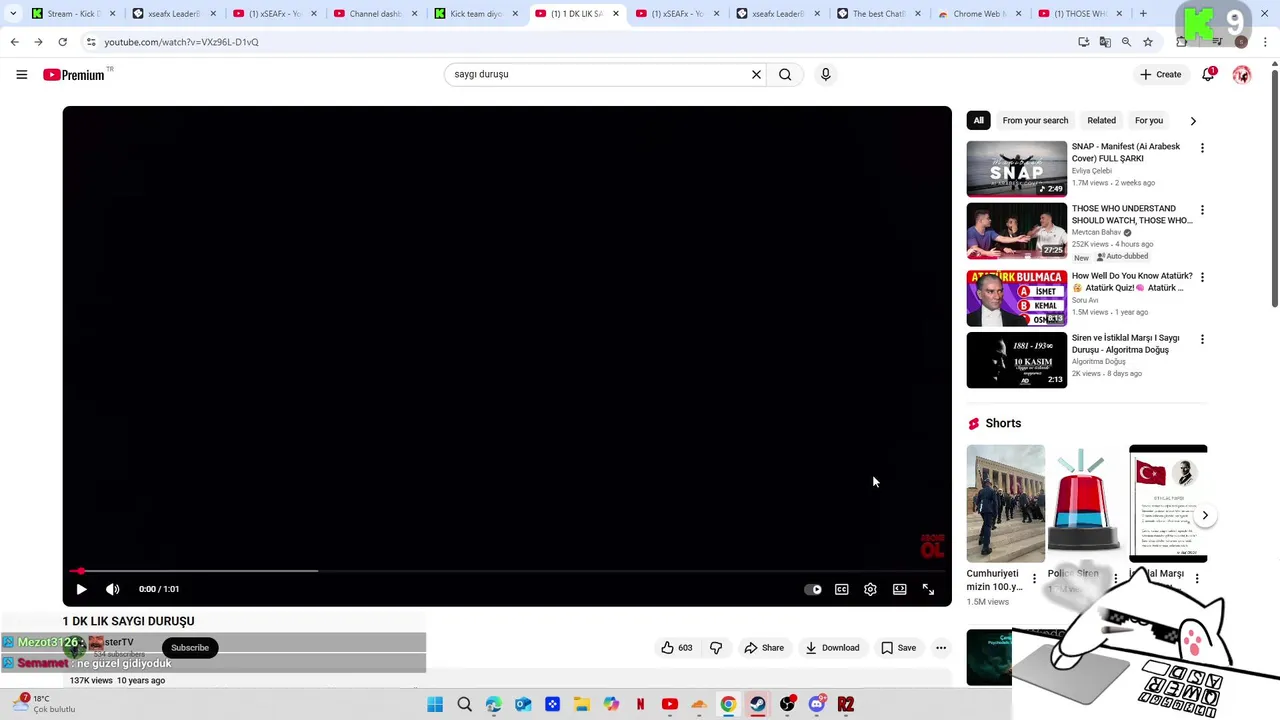This screenshot has width=1280, height=720.
Task: Mute the video volume
Action: [112, 589]
